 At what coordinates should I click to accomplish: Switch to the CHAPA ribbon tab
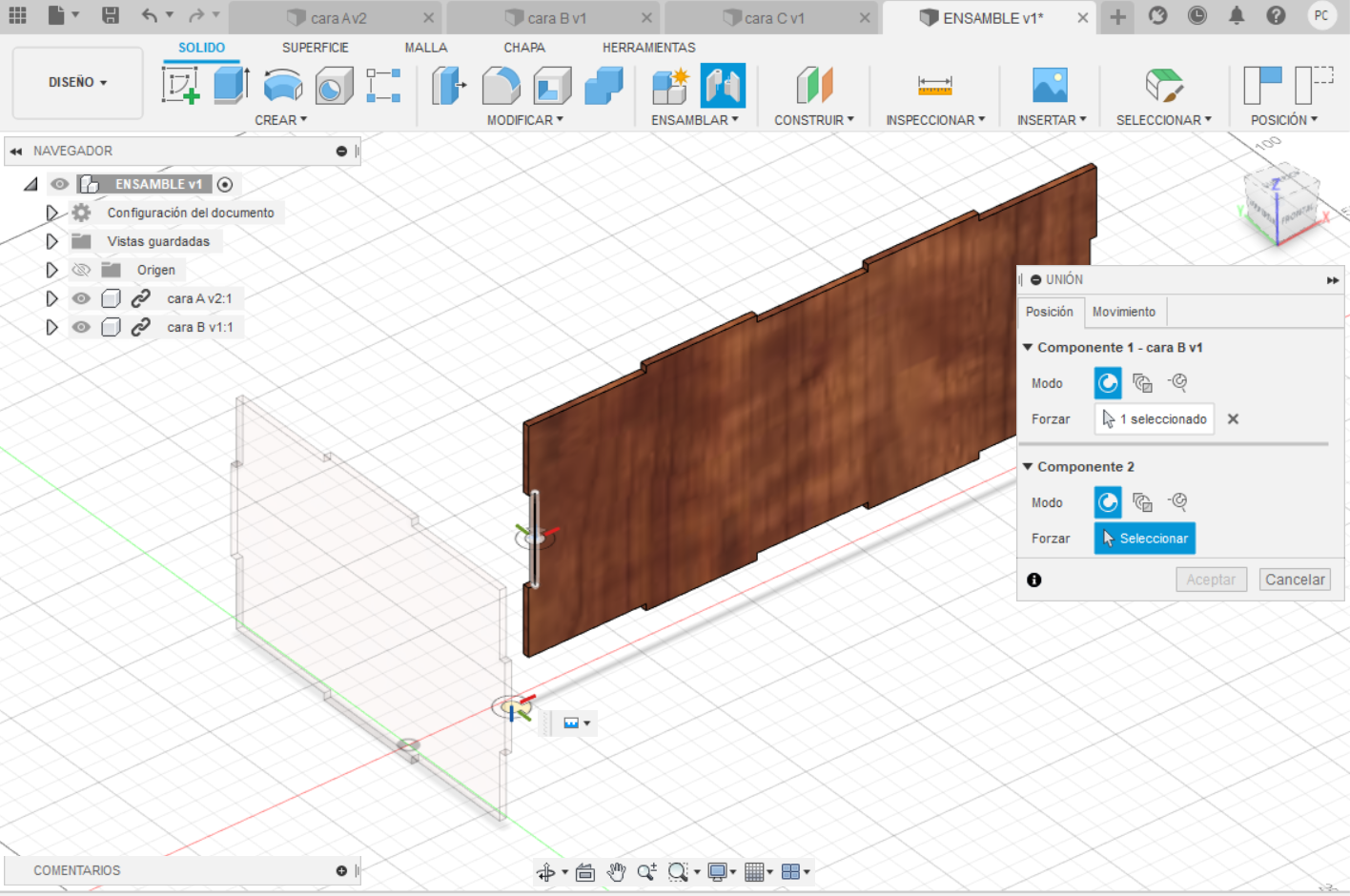coord(524,48)
